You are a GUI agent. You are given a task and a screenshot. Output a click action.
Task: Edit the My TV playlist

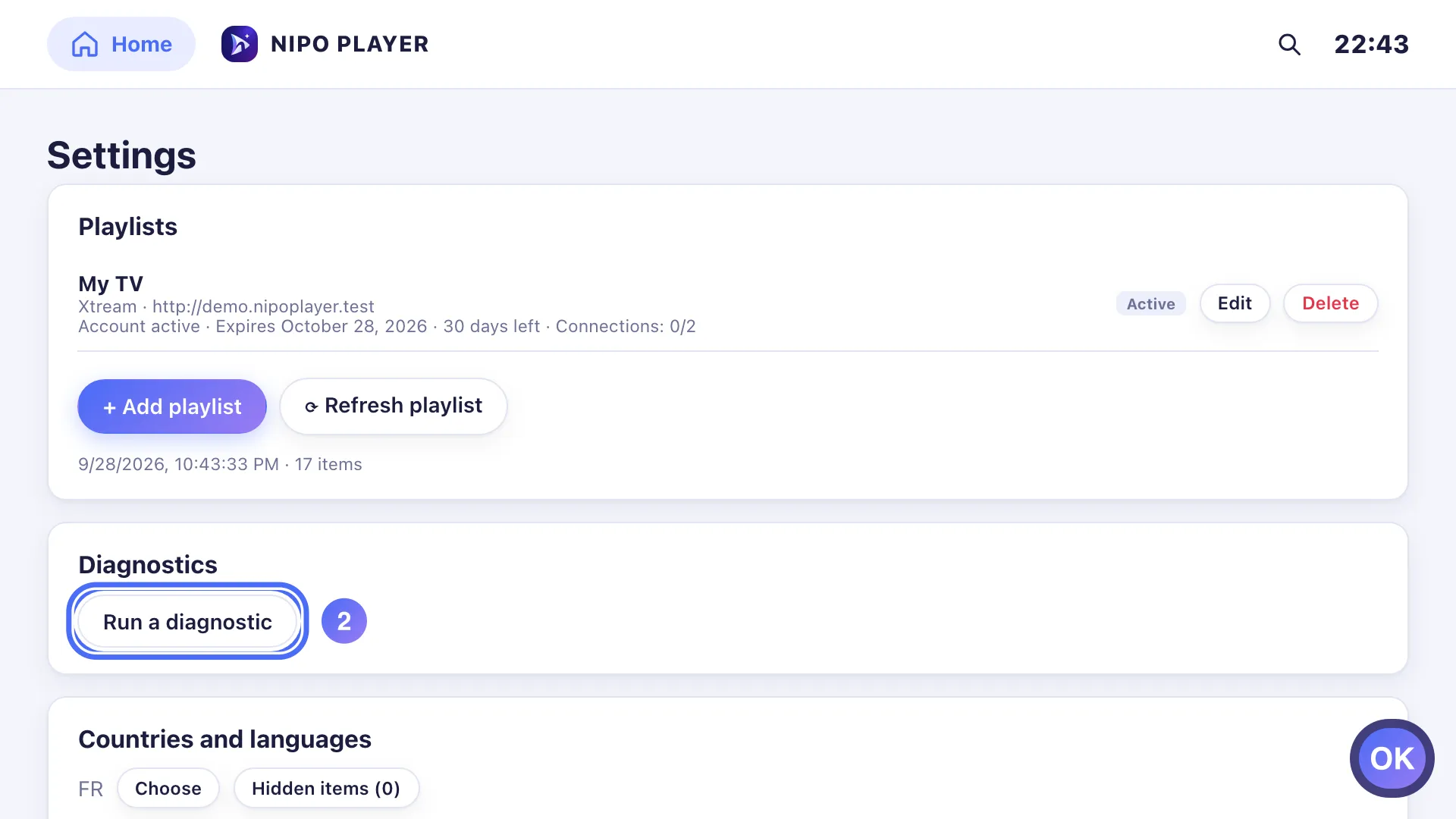[x=1235, y=303]
